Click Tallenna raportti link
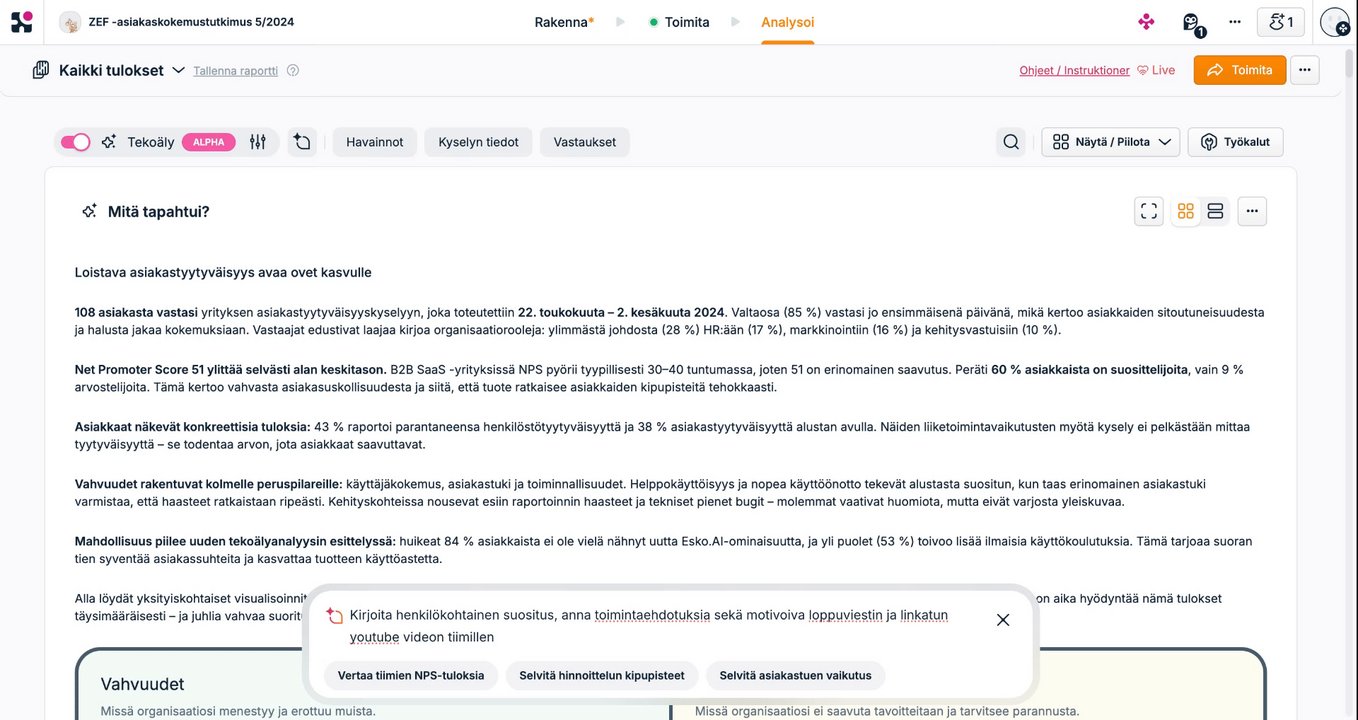Screen dimensions: 1358x720 pos(236,71)
